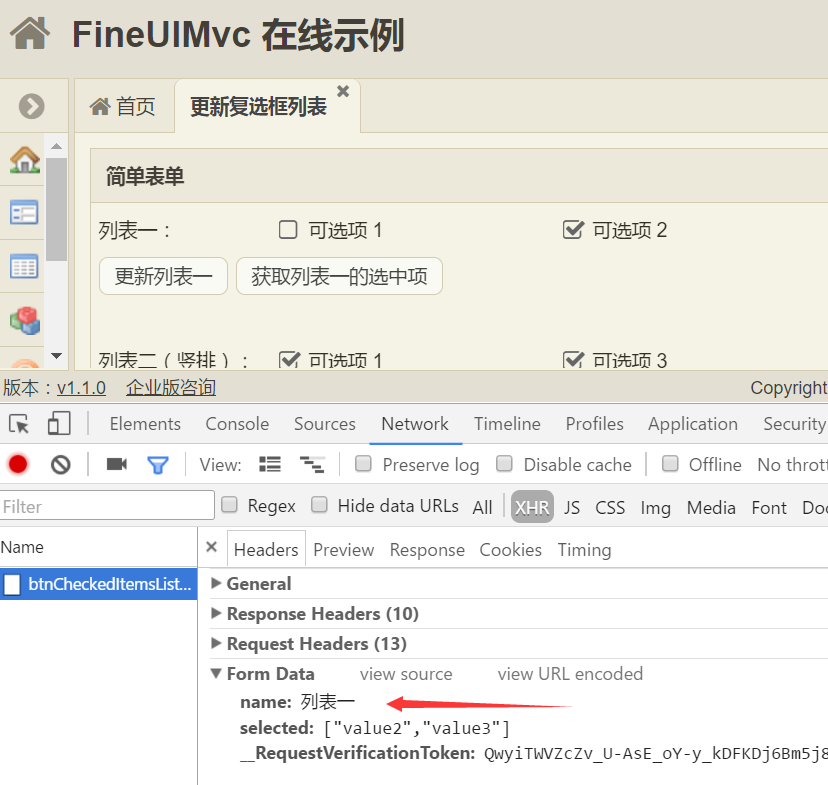Enable the Offline checkbox
The width and height of the screenshot is (828, 785).
[x=670, y=464]
